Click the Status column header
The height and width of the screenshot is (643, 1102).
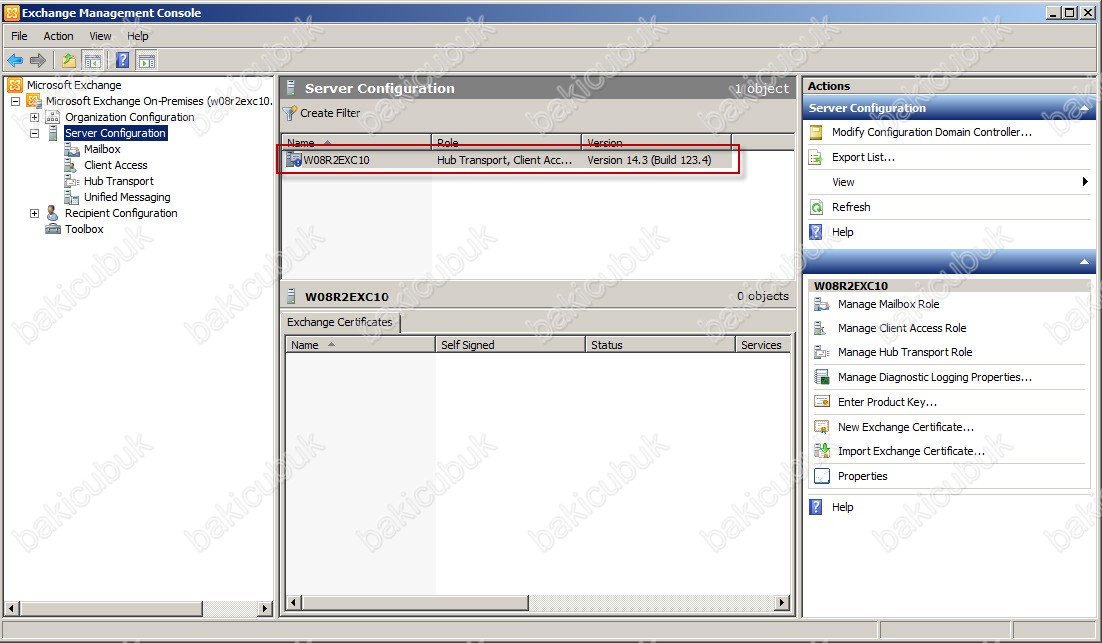click(x=661, y=345)
